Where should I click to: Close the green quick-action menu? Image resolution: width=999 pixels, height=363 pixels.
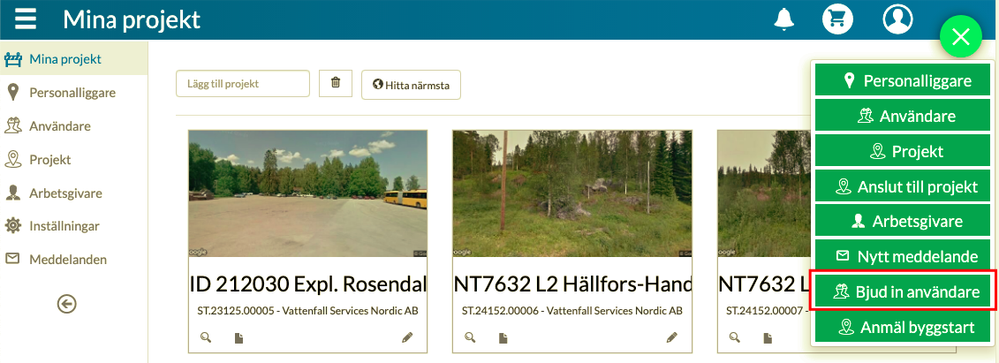pos(961,37)
